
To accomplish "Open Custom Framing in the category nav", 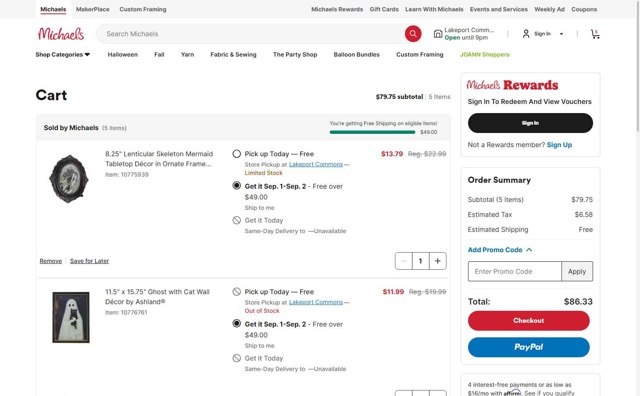I will (420, 55).
